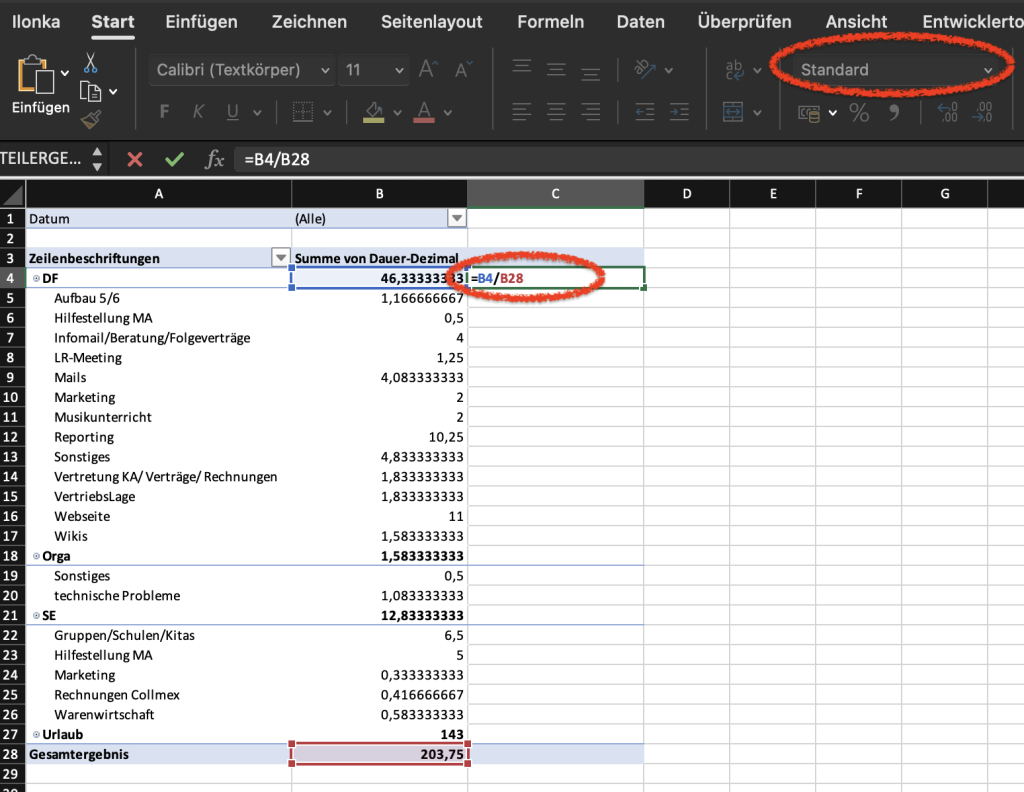Open the Formeln ribbon tab

coord(550,21)
